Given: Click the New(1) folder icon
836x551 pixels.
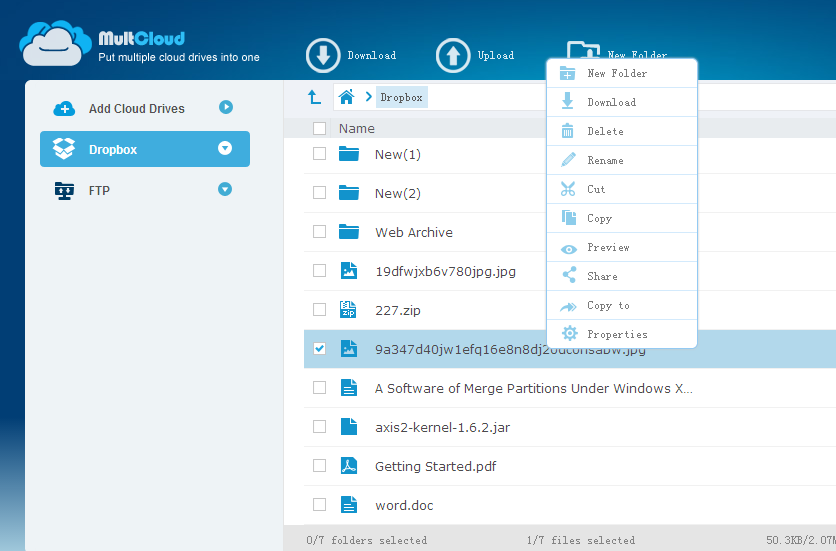Looking at the screenshot, I should coord(348,154).
